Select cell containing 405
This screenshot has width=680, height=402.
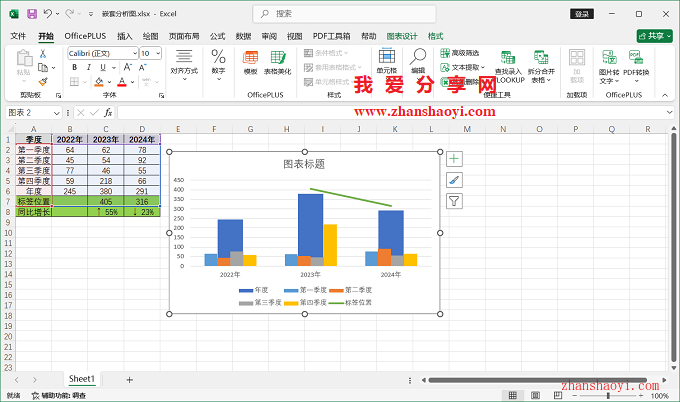106,201
